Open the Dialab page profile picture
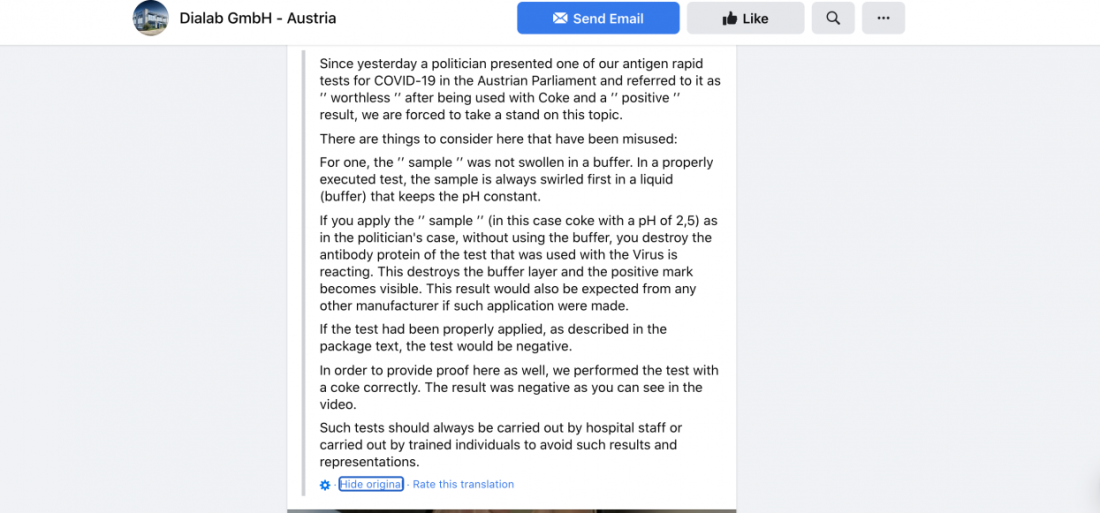The height and width of the screenshot is (513, 1100). (x=151, y=18)
